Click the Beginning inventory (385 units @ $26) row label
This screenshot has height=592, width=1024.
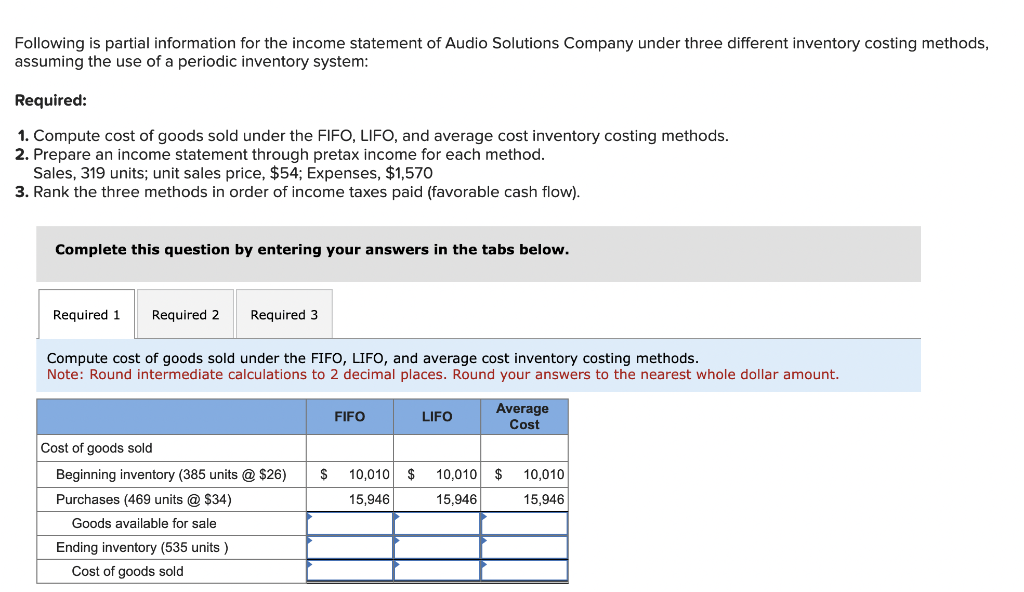(x=171, y=474)
